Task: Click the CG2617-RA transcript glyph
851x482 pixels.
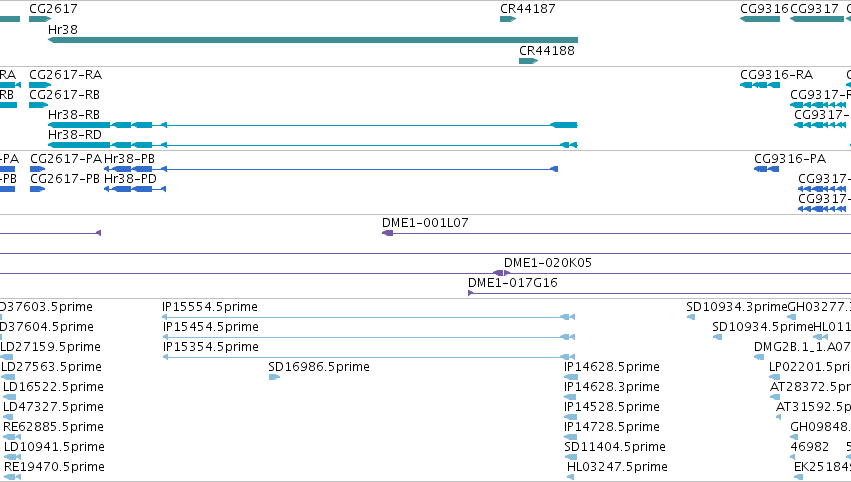Action: pos(40,85)
